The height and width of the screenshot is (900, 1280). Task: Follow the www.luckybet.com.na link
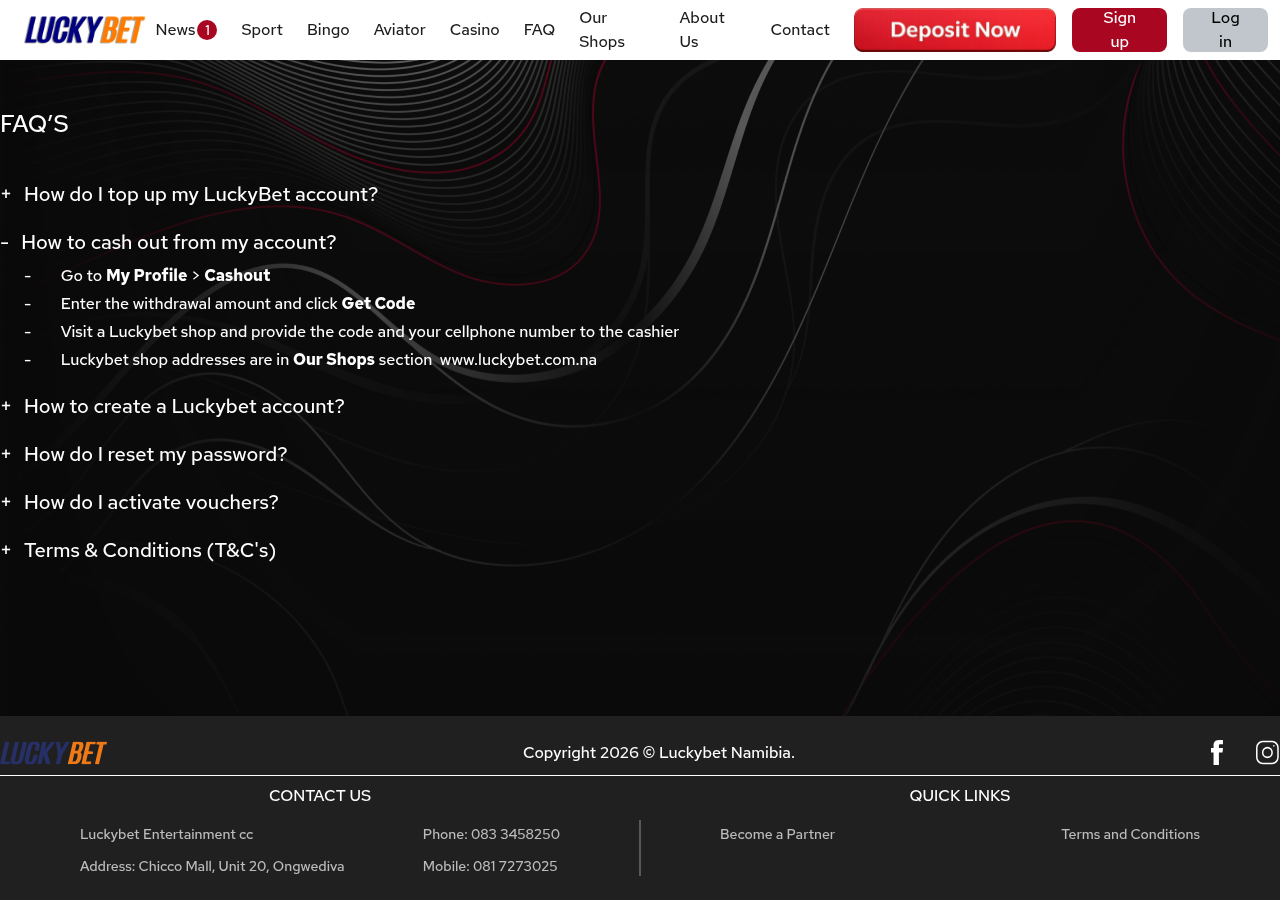[x=518, y=360]
